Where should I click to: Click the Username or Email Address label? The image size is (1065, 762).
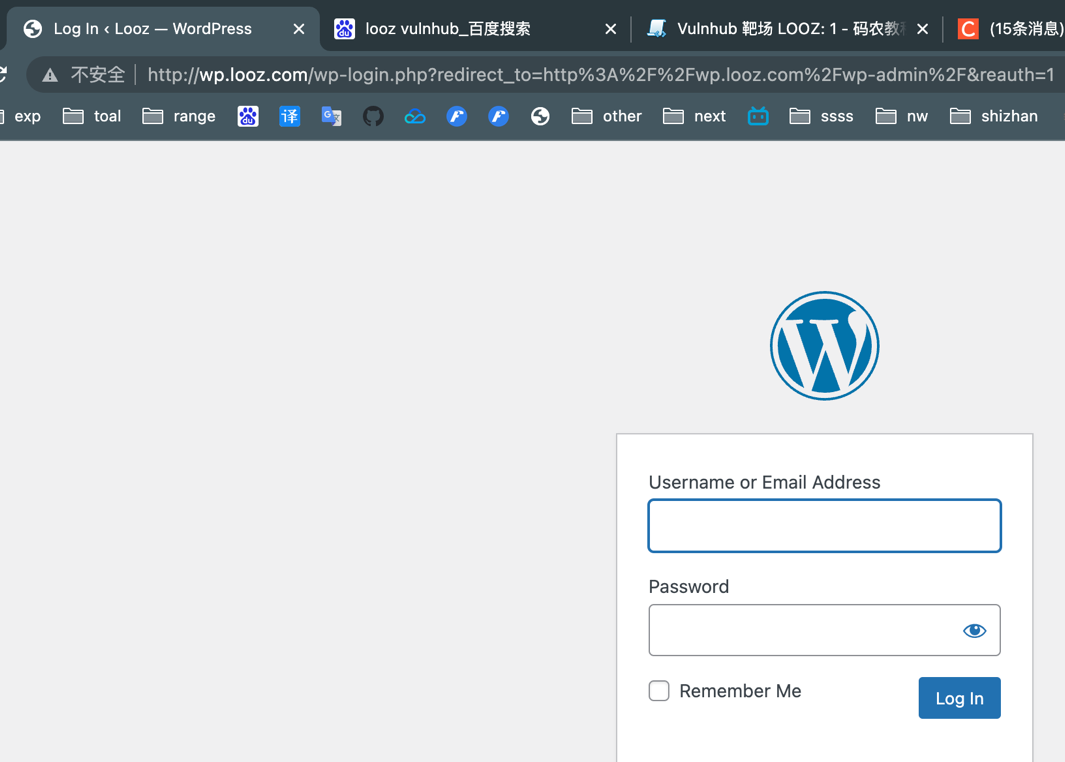pyautogui.click(x=764, y=482)
